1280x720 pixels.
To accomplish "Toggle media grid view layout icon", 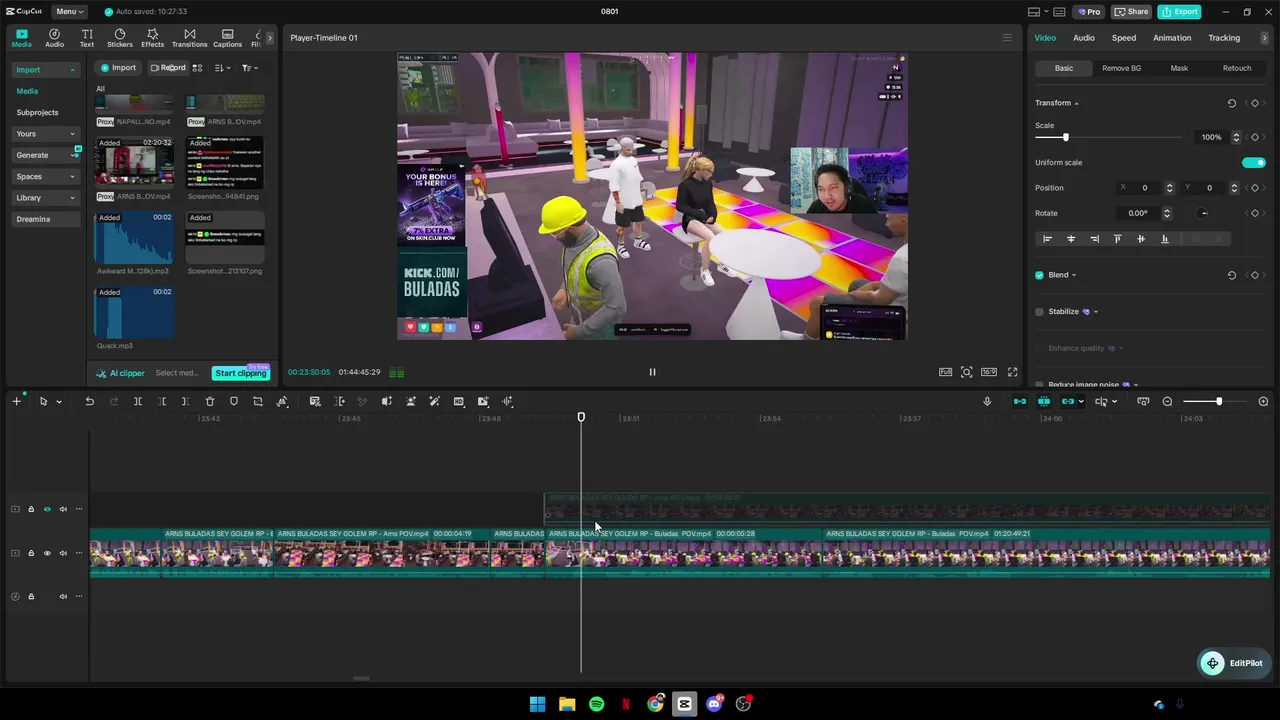I will (x=197, y=68).
